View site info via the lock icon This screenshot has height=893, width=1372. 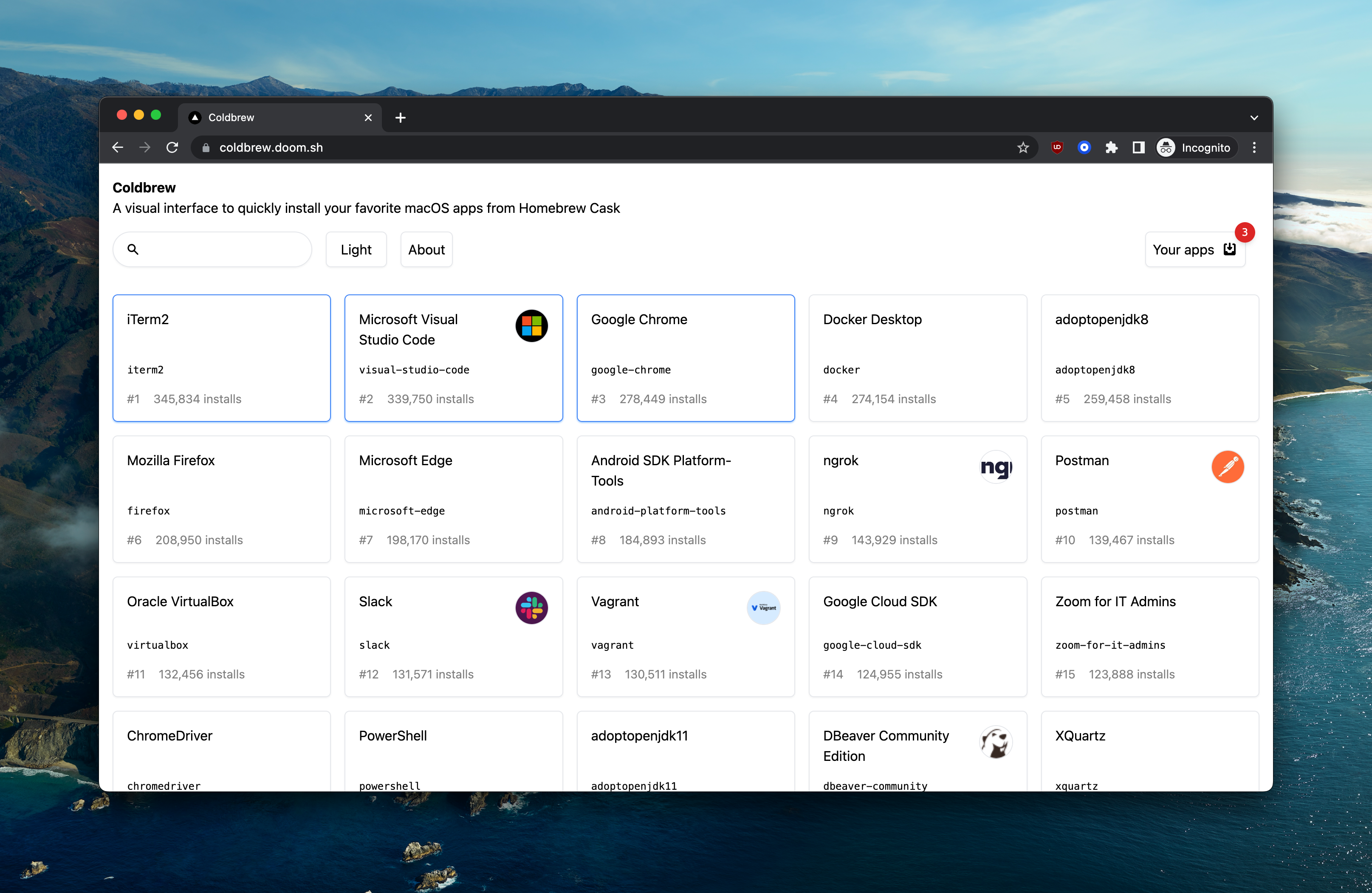[x=205, y=147]
